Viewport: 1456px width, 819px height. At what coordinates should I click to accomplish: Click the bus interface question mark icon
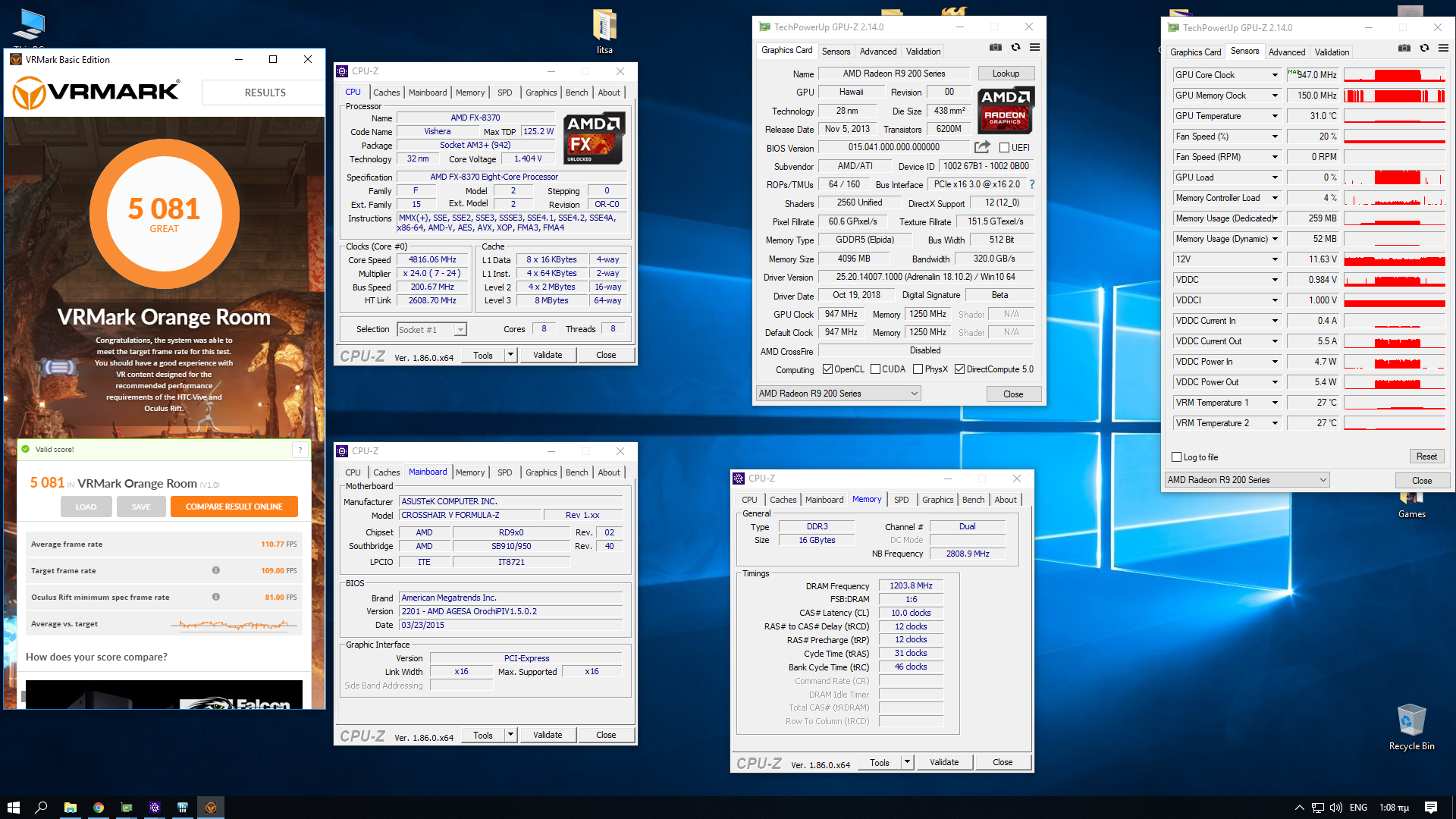click(1032, 184)
